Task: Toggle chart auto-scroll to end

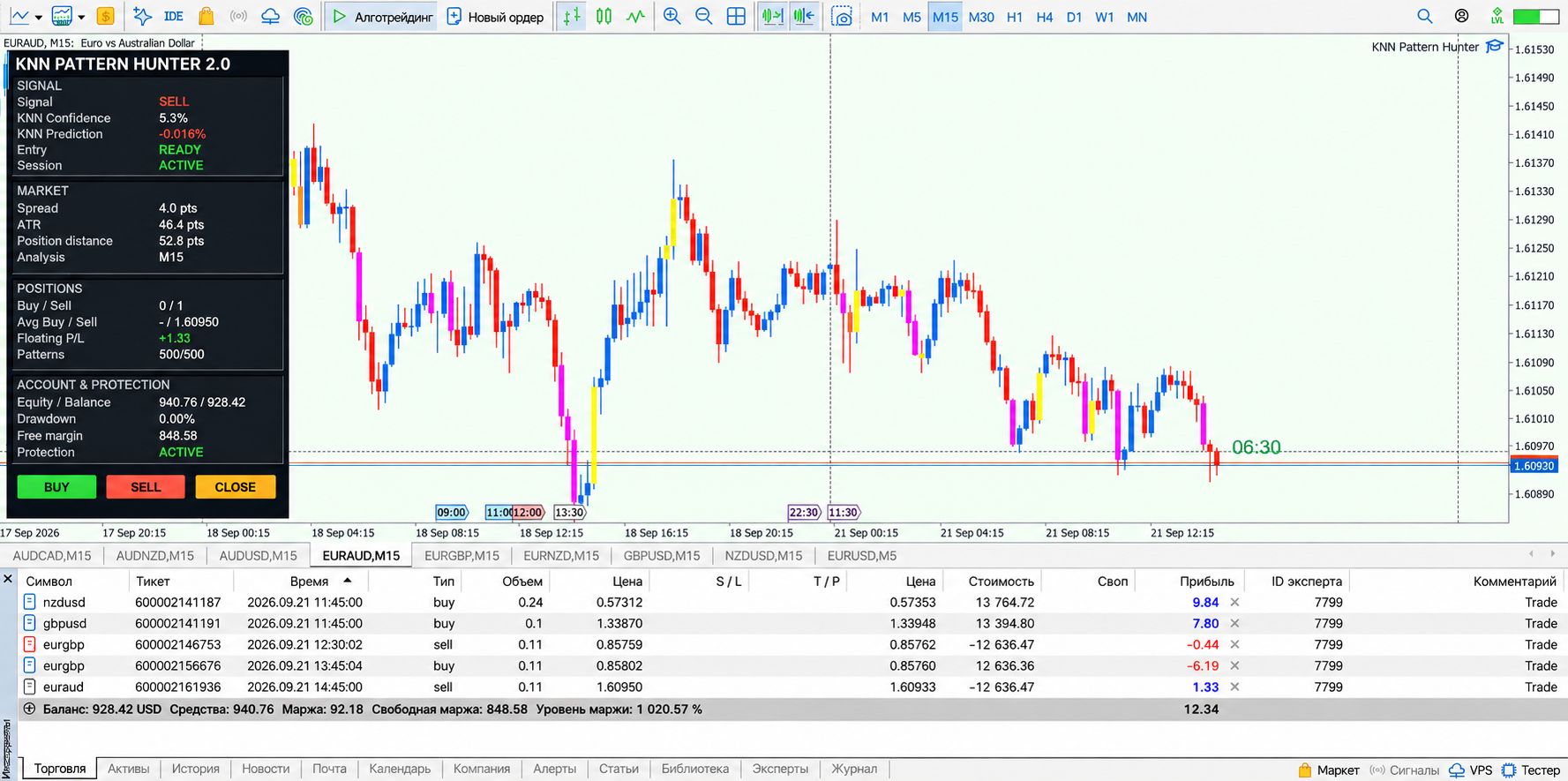Action: click(x=772, y=16)
